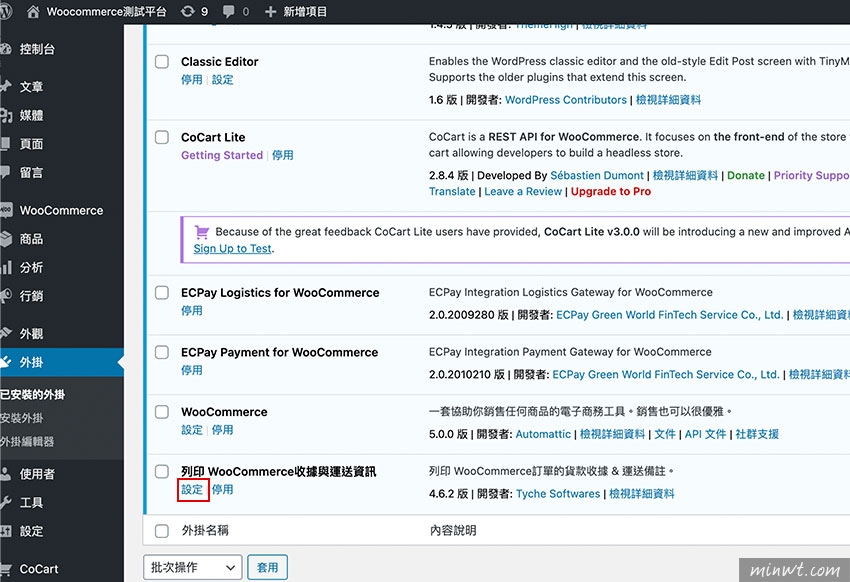Open 設定 settings in the sidebar
Screen dimensions: 850x582
coord(31,531)
